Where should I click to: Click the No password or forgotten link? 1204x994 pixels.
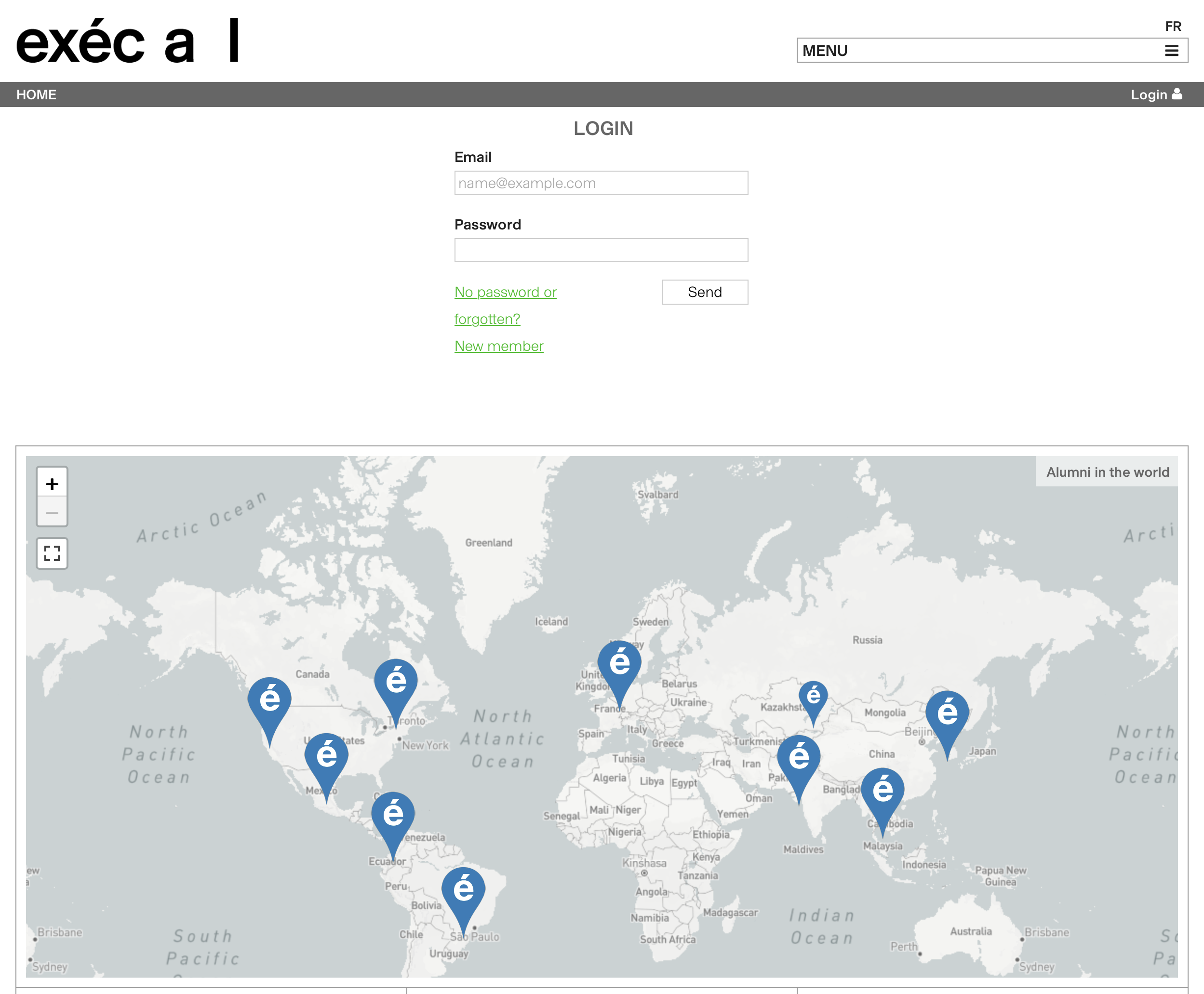(x=505, y=293)
